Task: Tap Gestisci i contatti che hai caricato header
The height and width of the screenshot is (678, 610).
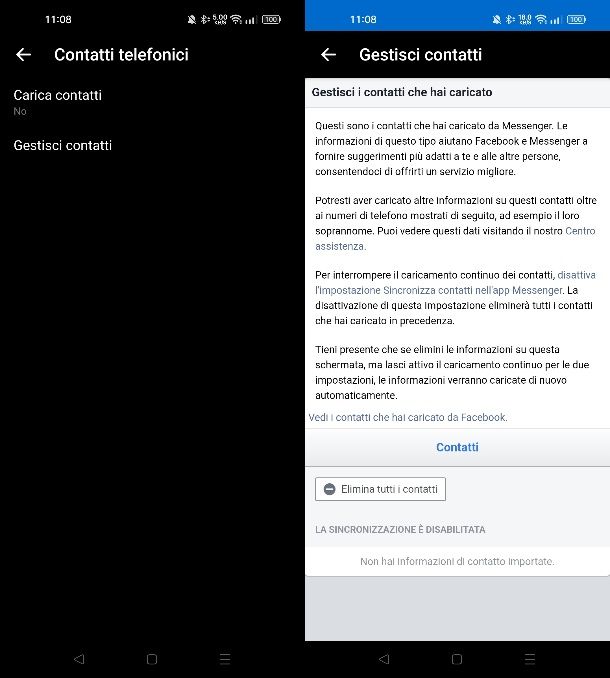Action: pos(402,92)
